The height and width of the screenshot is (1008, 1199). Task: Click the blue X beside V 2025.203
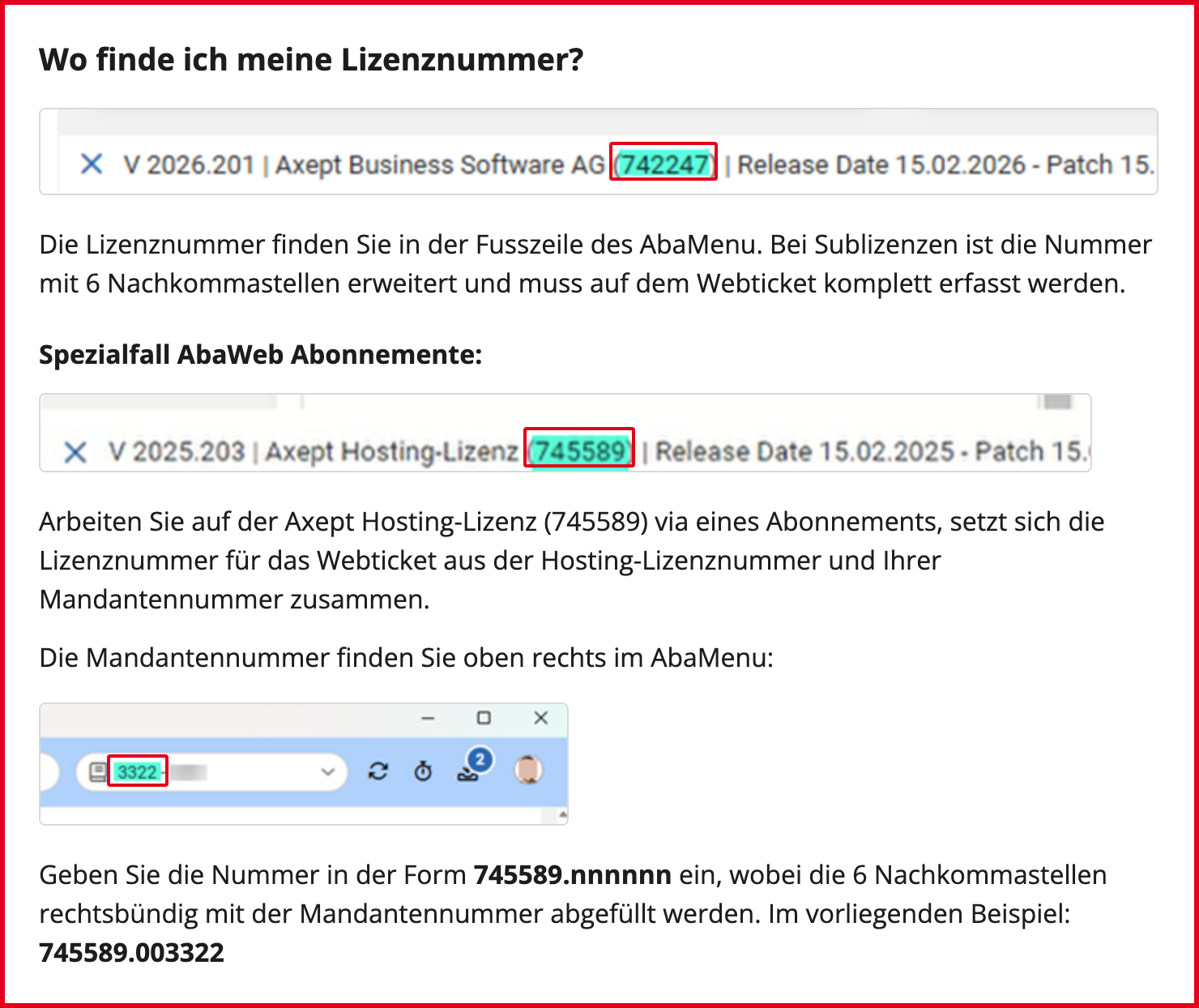tap(75, 451)
